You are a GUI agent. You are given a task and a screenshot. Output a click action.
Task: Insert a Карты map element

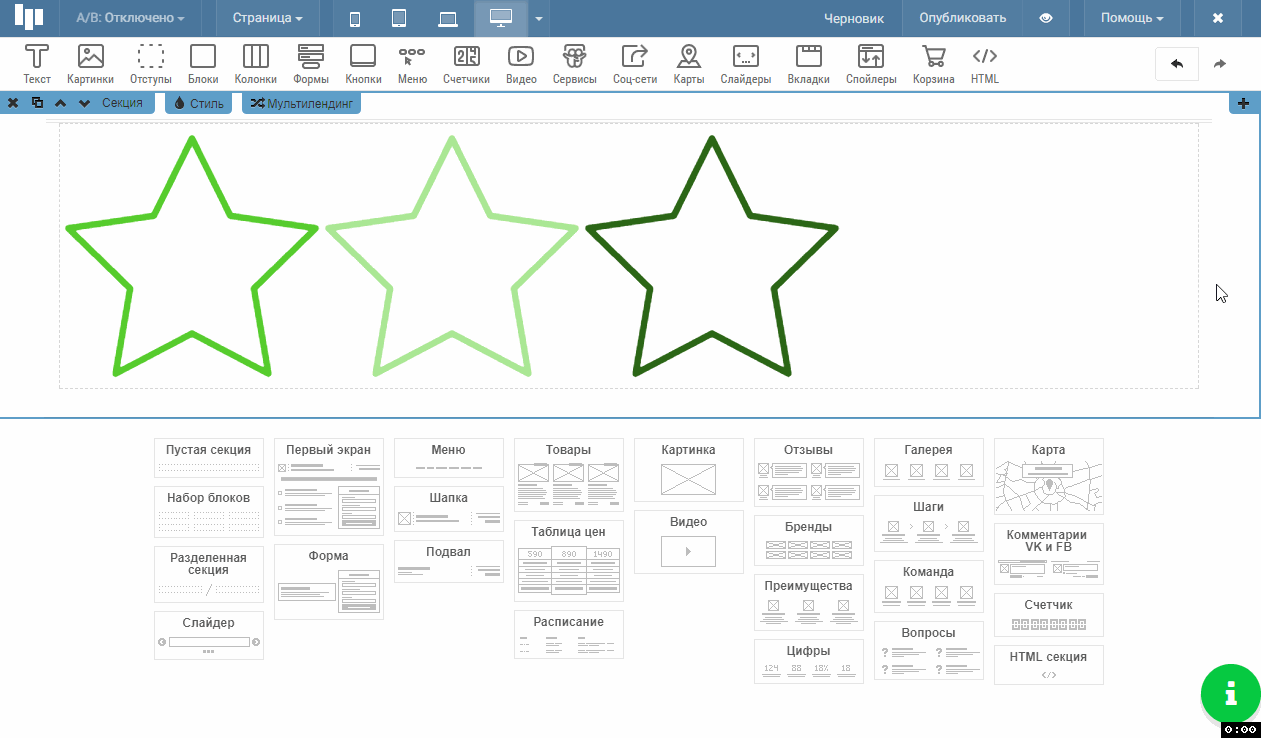(x=688, y=64)
